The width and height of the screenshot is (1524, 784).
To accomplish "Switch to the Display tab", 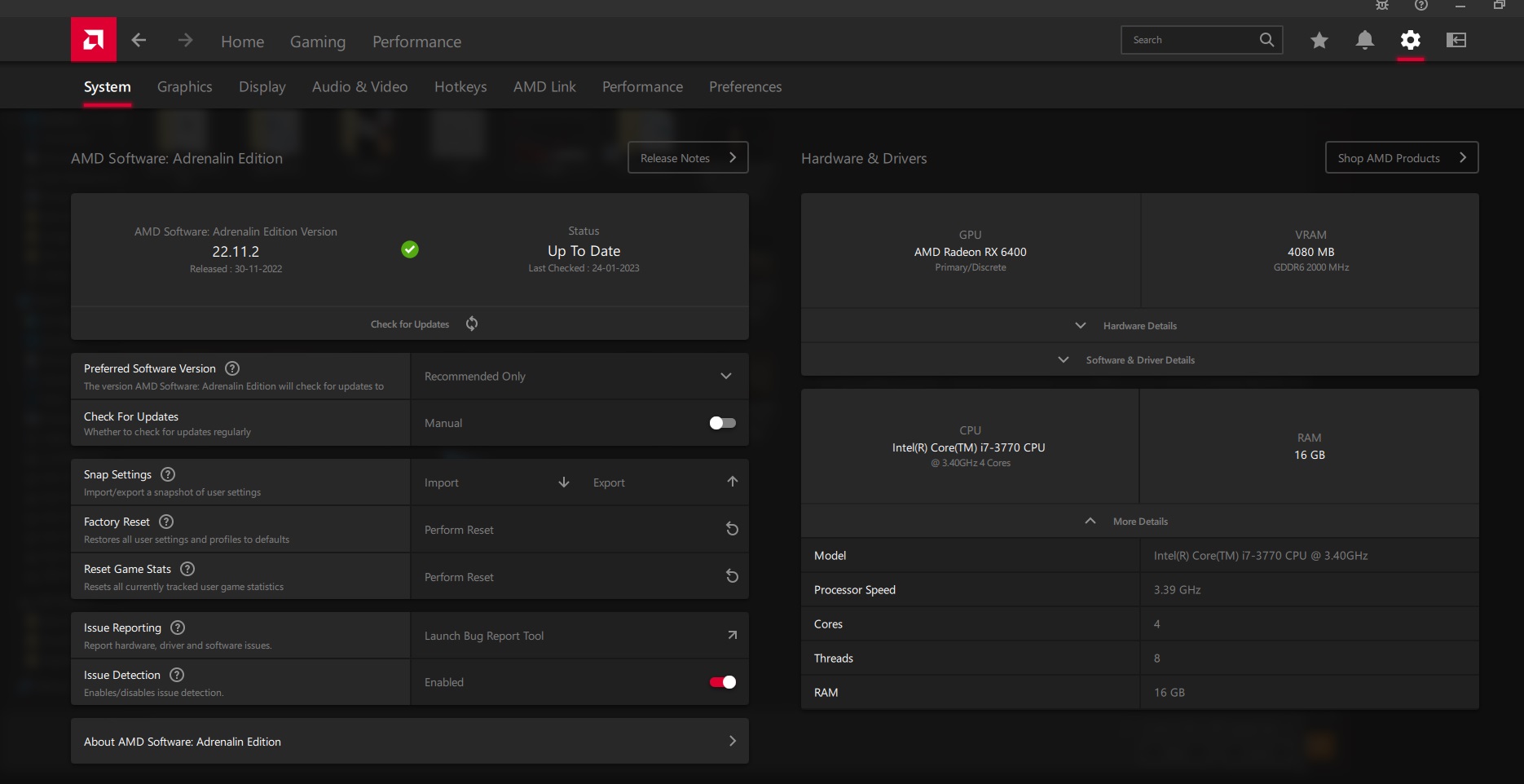I will point(262,86).
